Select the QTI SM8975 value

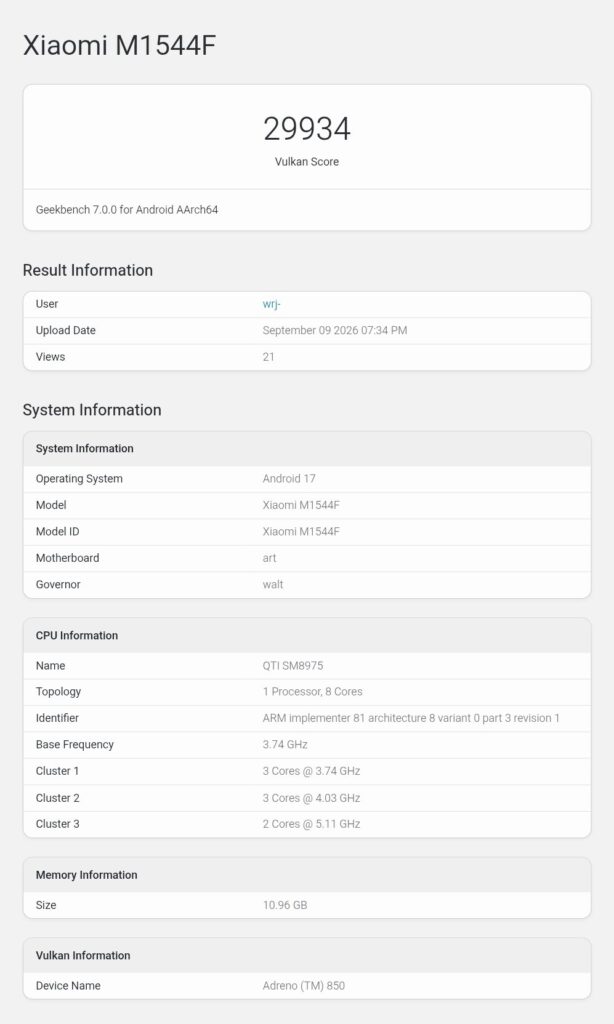click(293, 665)
